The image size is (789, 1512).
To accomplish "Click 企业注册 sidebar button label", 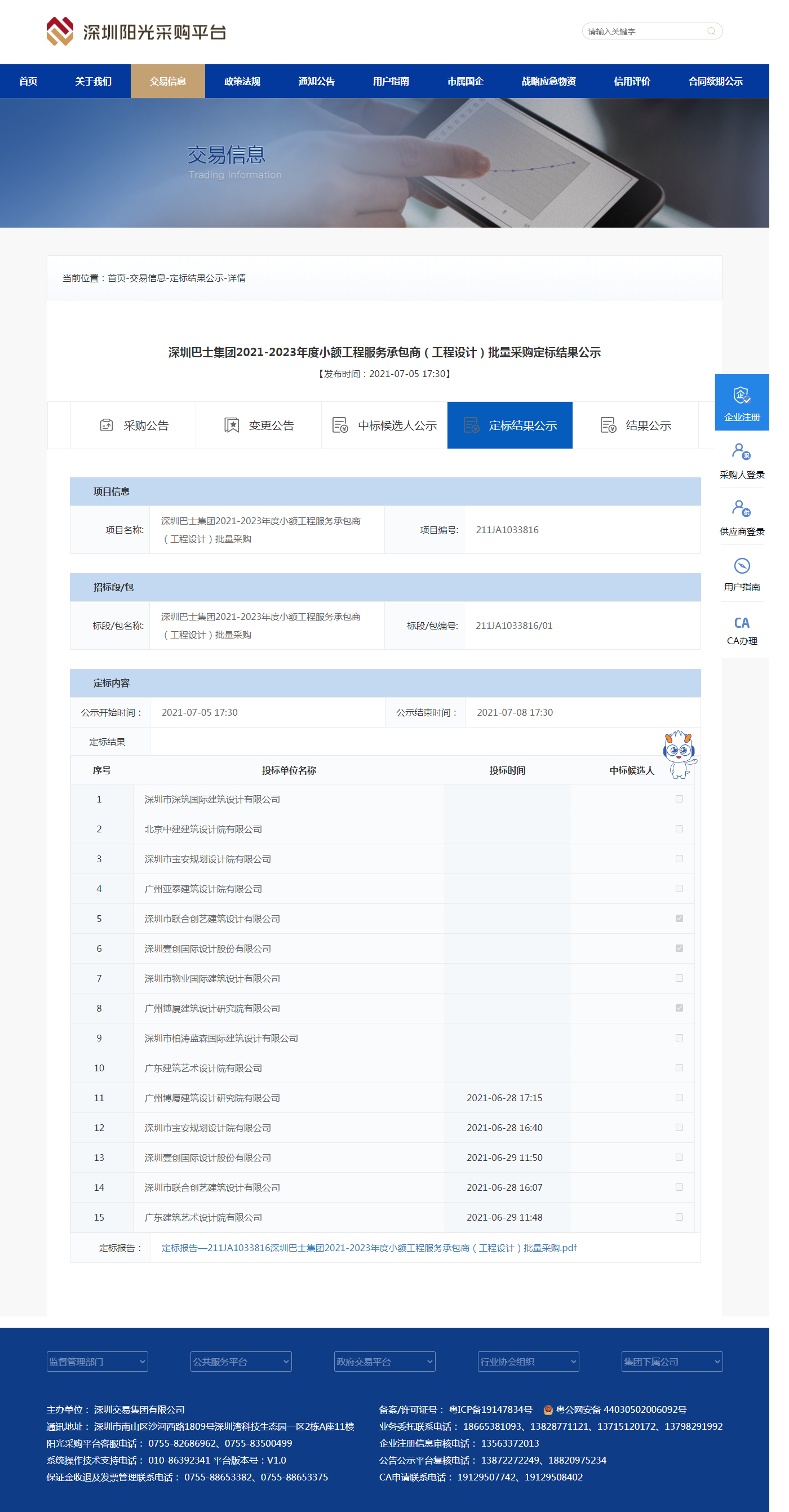I will 742,418.
